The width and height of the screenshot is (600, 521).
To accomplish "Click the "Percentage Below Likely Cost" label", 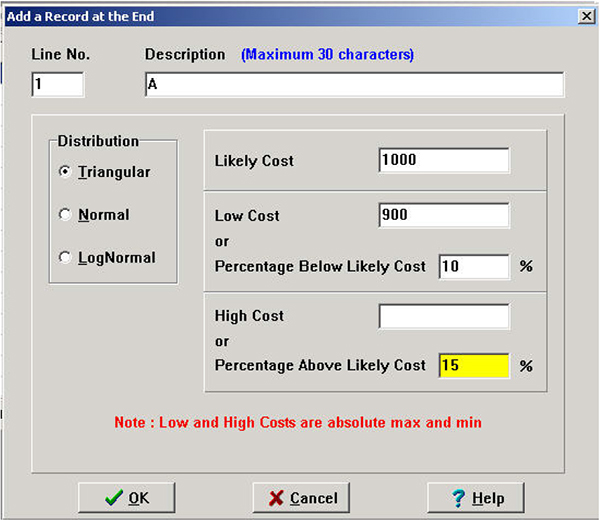I will tap(320, 267).
